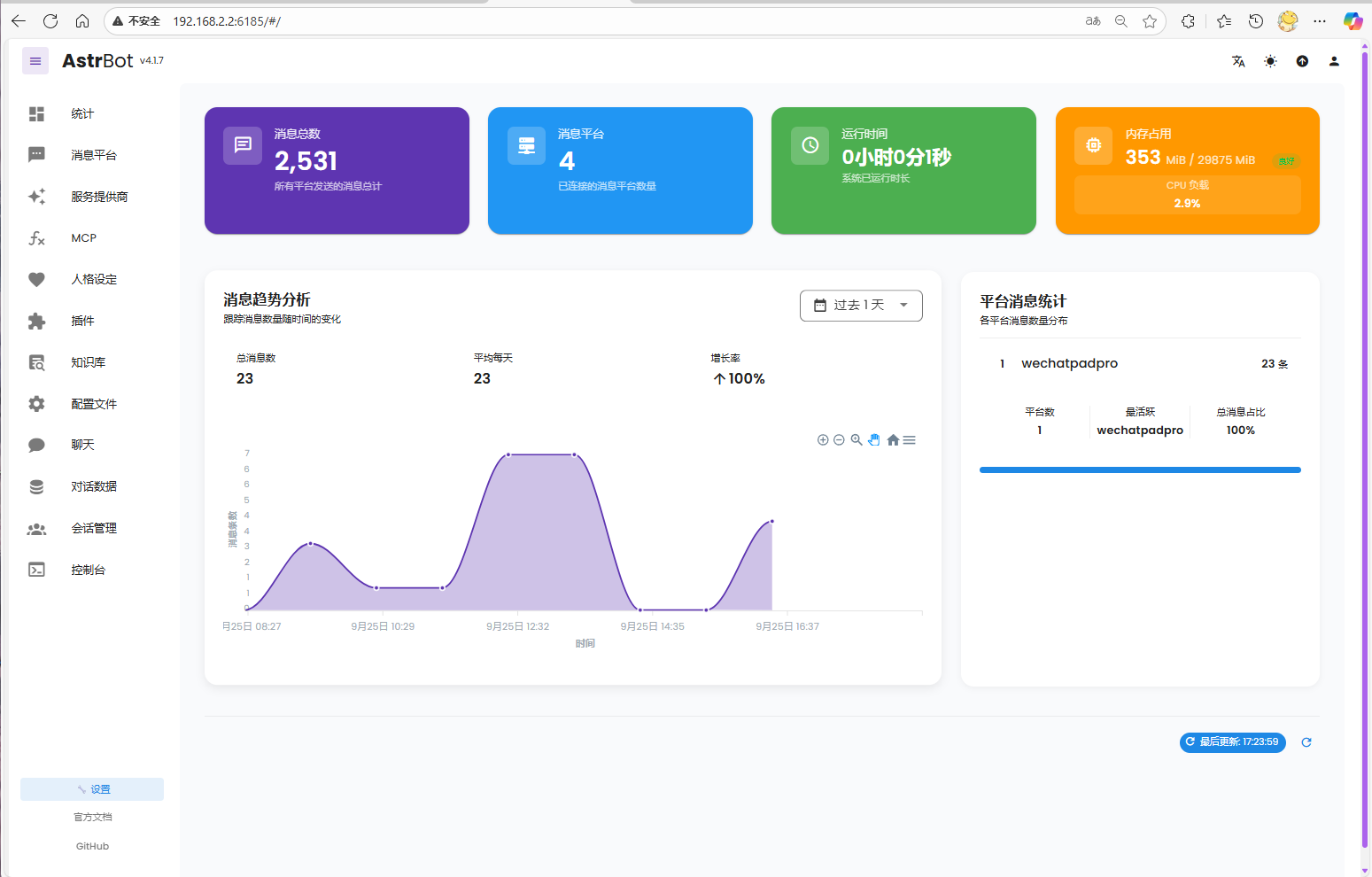Toggle the chart panning hand tool
The image size is (1372, 877).
point(874,440)
